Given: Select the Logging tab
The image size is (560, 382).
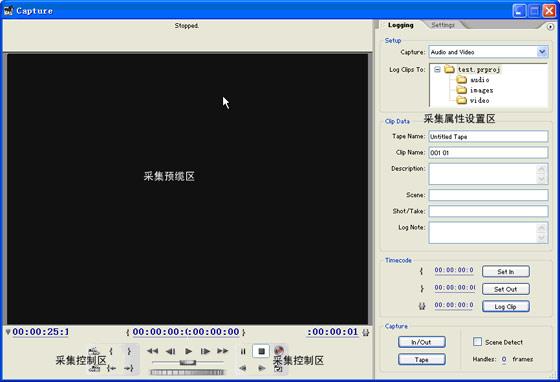Looking at the screenshot, I should (x=401, y=25).
